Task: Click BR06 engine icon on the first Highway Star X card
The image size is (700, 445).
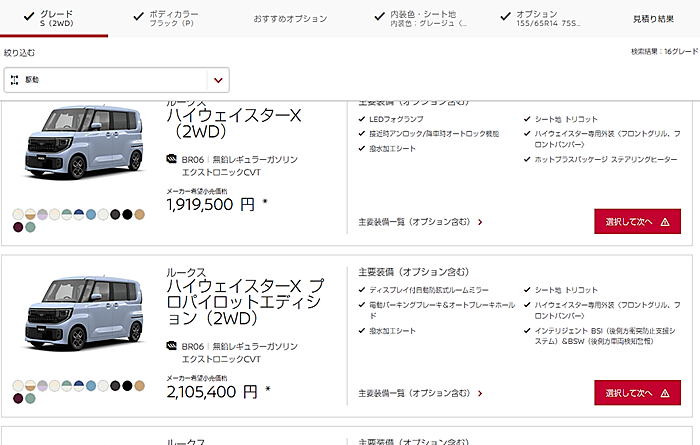Action: tap(172, 159)
